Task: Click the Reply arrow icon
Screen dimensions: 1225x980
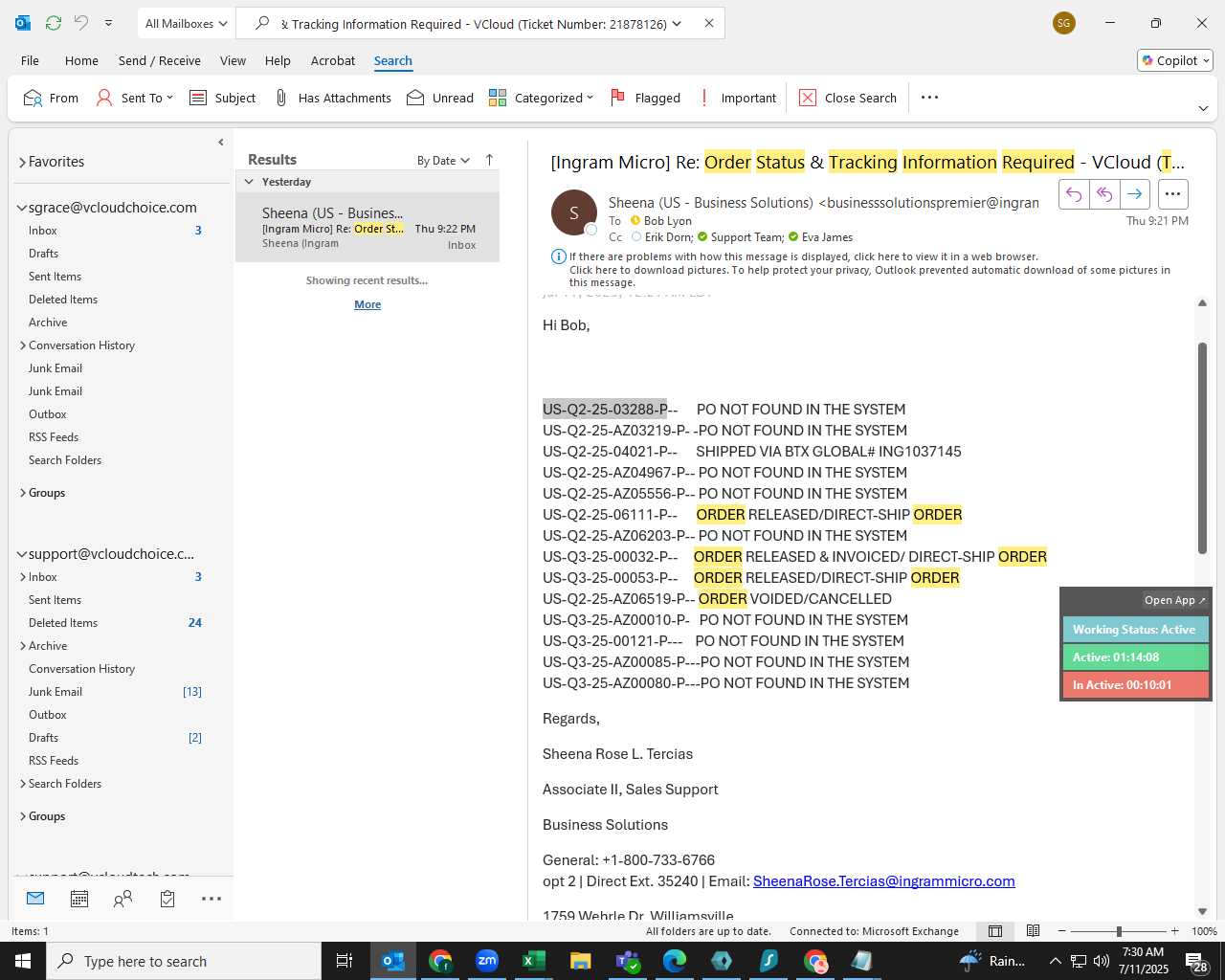Action: (1074, 194)
